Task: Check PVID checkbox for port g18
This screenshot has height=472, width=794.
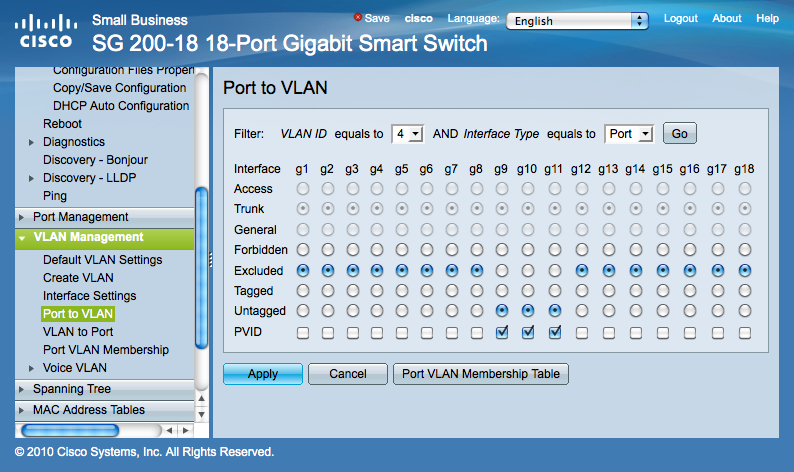Action: (744, 333)
